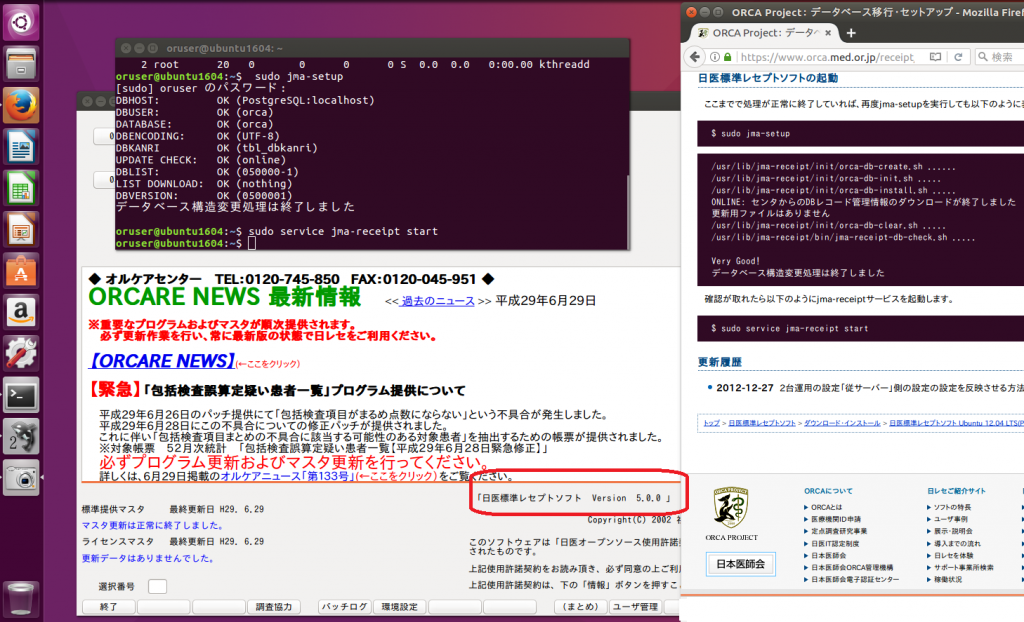Toggle Reader View in Firefox address bar

click(935, 57)
